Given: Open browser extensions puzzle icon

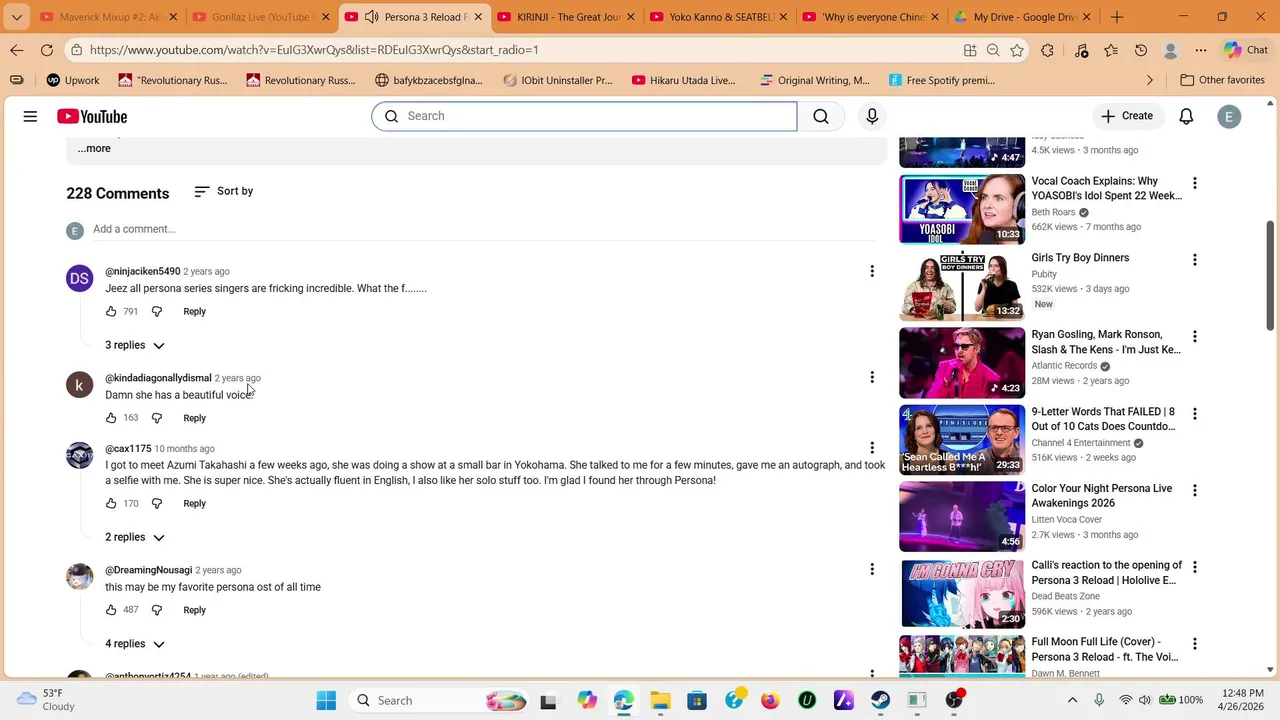Looking at the screenshot, I should pos(1047,50).
